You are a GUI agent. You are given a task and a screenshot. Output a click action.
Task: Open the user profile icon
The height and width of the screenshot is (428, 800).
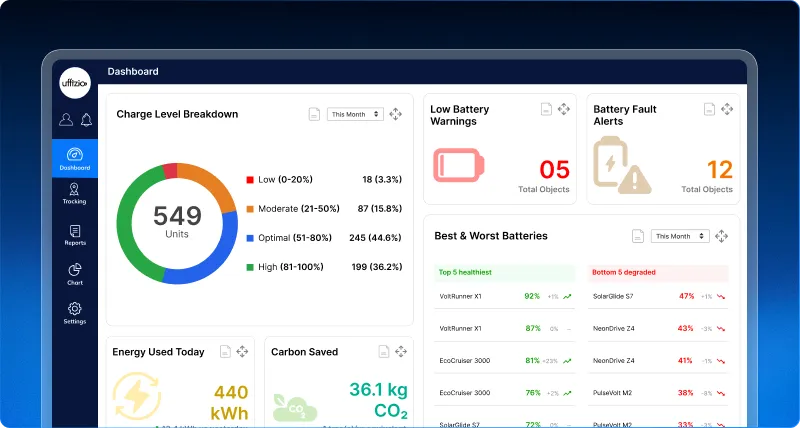[x=66, y=119]
